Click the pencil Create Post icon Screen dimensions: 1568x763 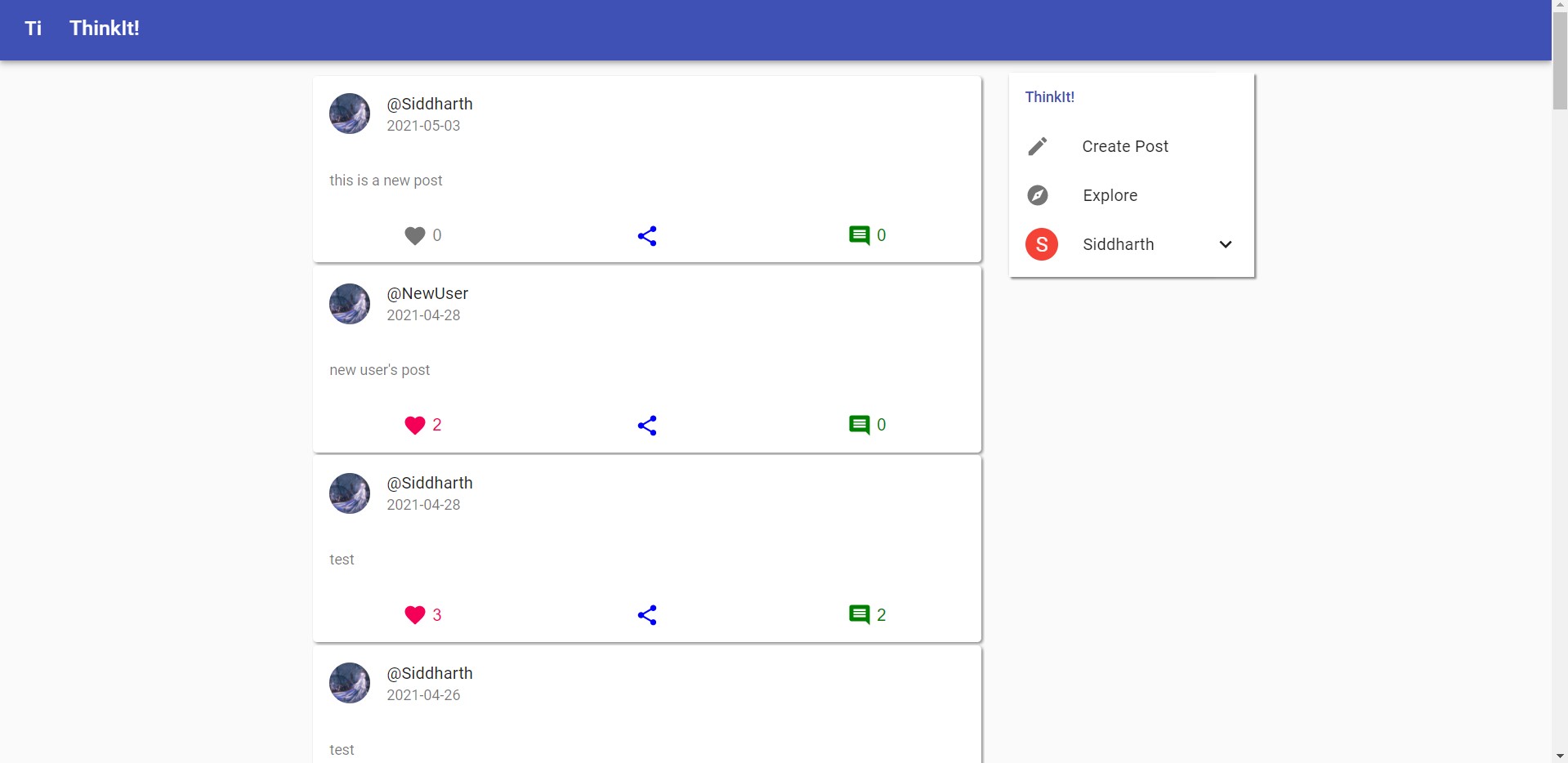pyautogui.click(x=1038, y=146)
